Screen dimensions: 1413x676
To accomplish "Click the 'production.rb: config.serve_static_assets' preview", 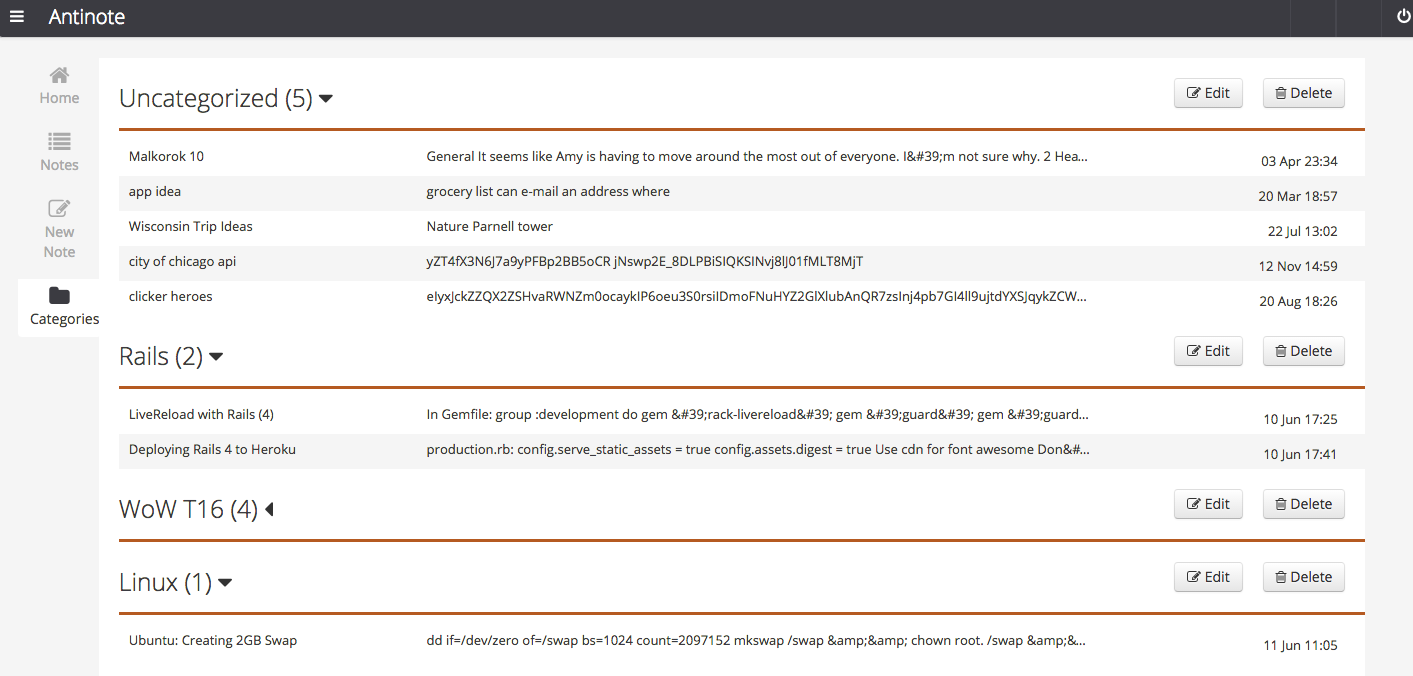I will point(758,449).
